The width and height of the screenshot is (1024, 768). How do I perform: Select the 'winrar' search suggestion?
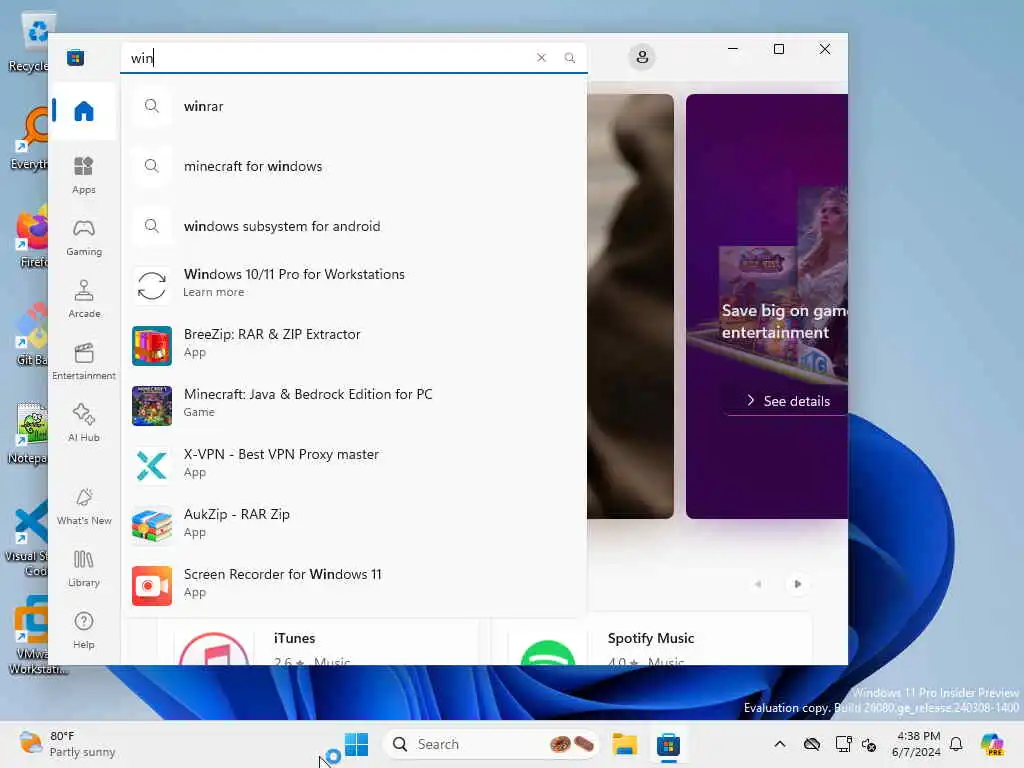(x=353, y=106)
